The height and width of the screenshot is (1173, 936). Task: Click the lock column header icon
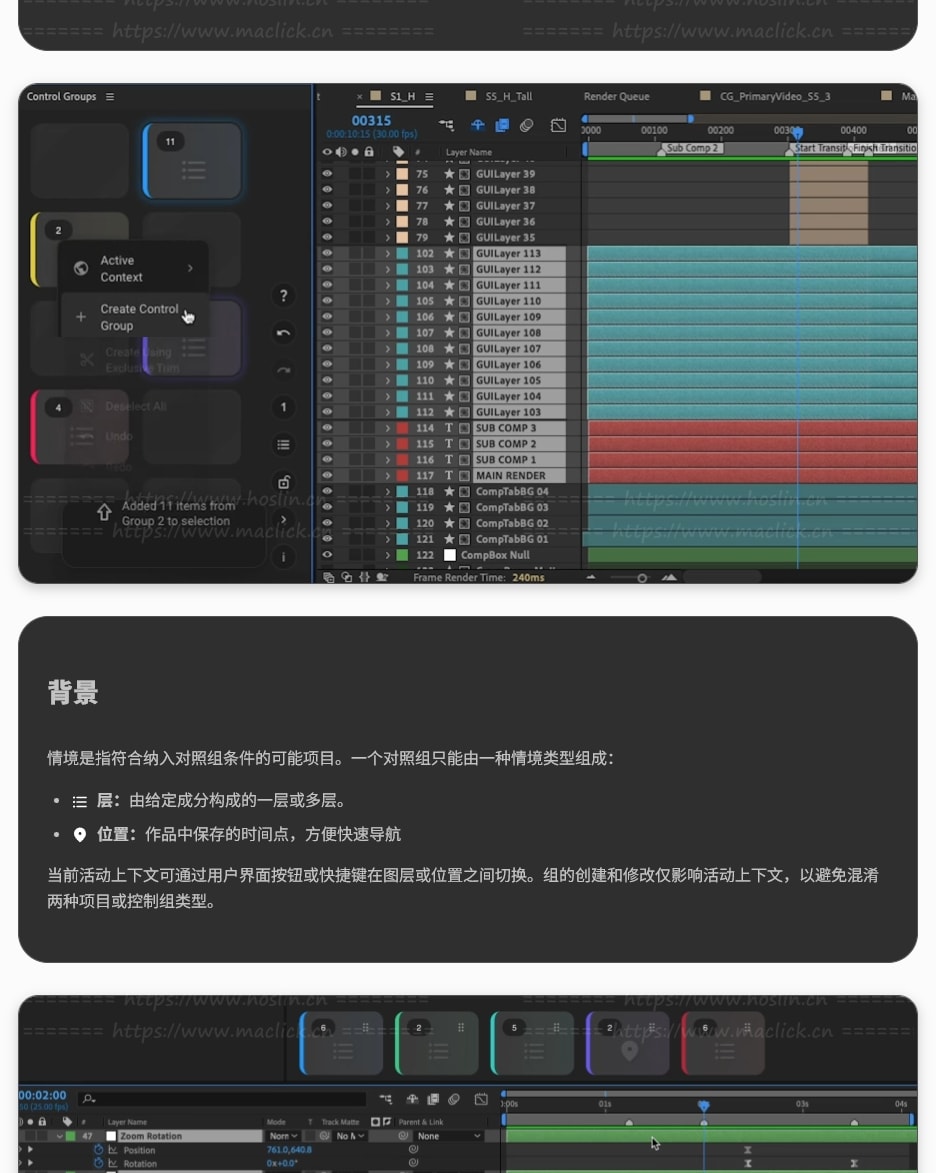[x=369, y=152]
